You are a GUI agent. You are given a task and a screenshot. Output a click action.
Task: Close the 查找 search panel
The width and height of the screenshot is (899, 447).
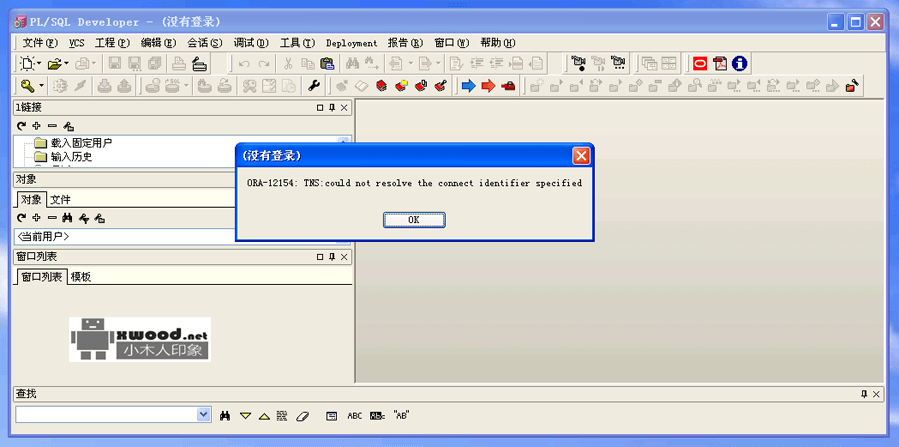pos(876,394)
